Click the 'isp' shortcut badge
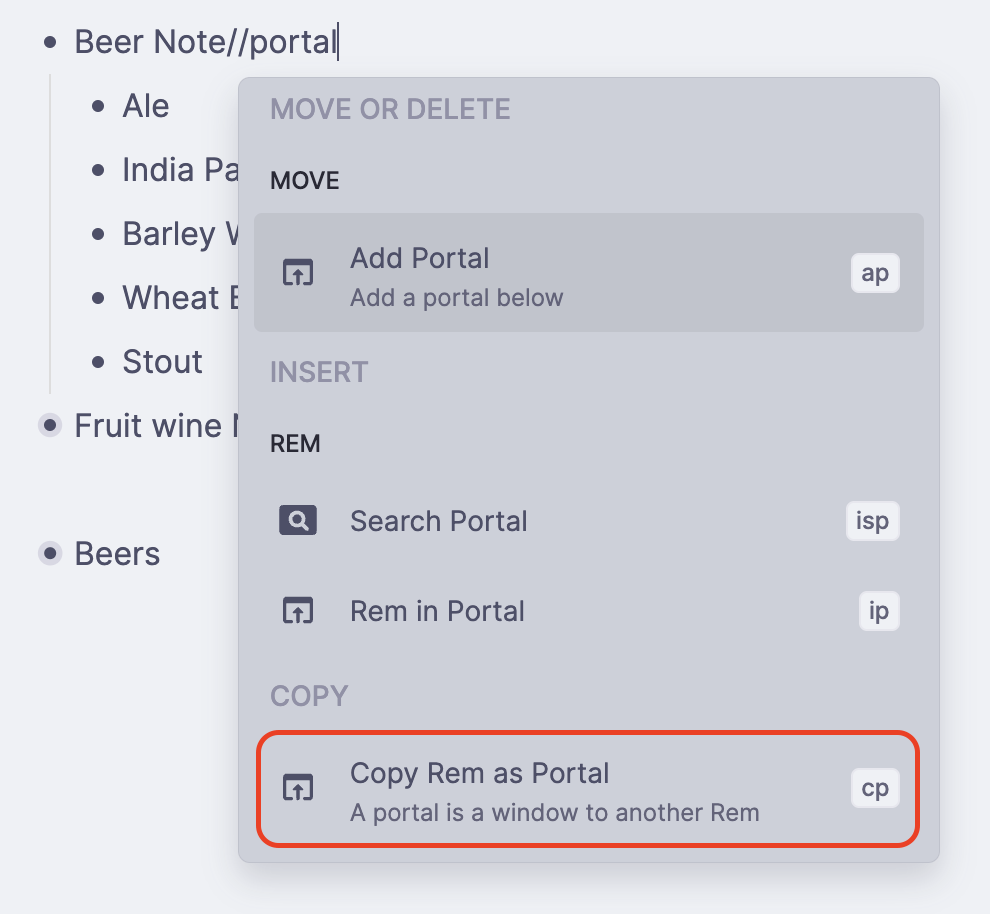 (873, 521)
